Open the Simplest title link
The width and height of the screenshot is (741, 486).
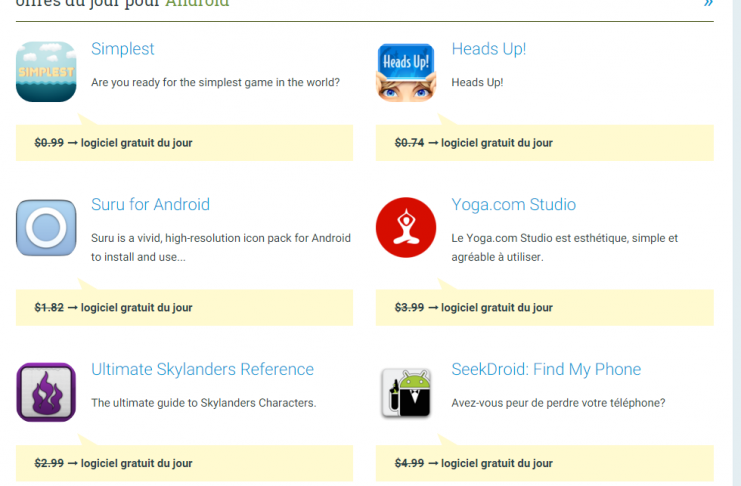pyautogui.click(x=122, y=49)
